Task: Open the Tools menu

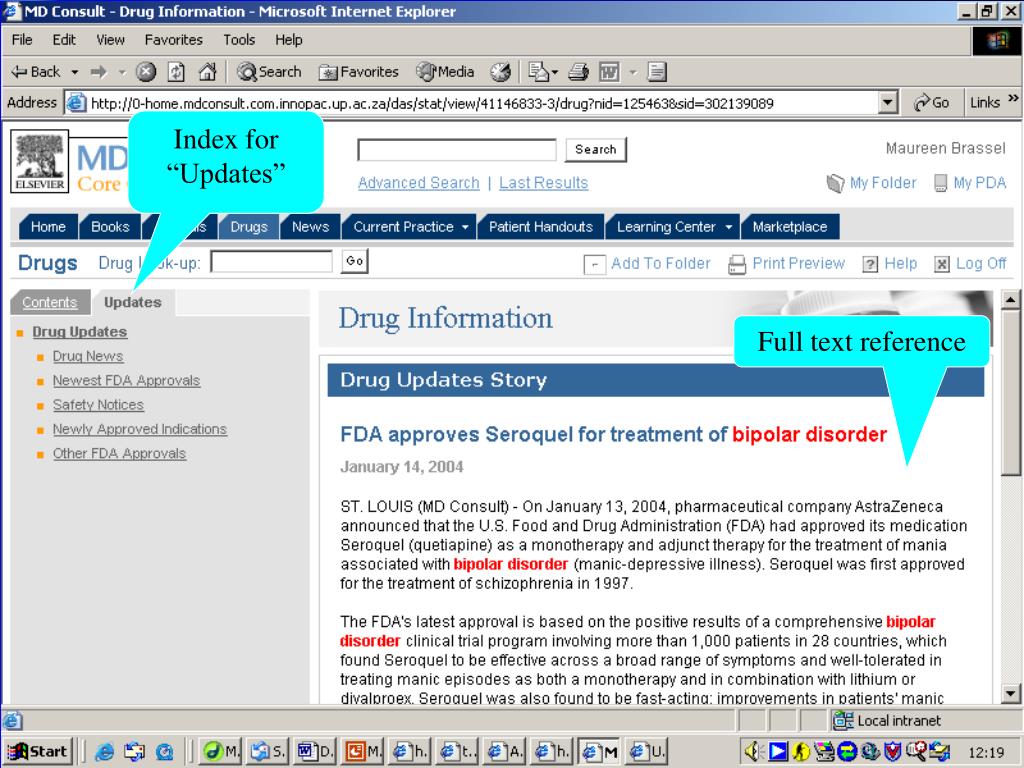Action: click(239, 40)
